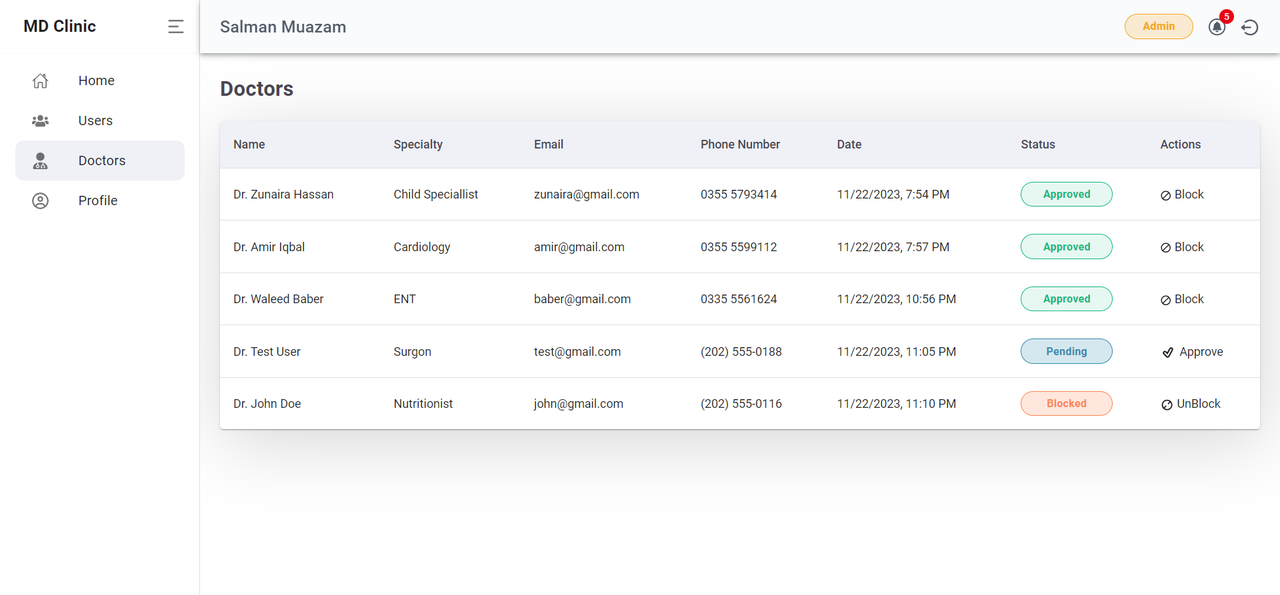The width and height of the screenshot is (1280, 595).
Task: Click the zunaira@gmail.com email cell
Action: point(587,195)
